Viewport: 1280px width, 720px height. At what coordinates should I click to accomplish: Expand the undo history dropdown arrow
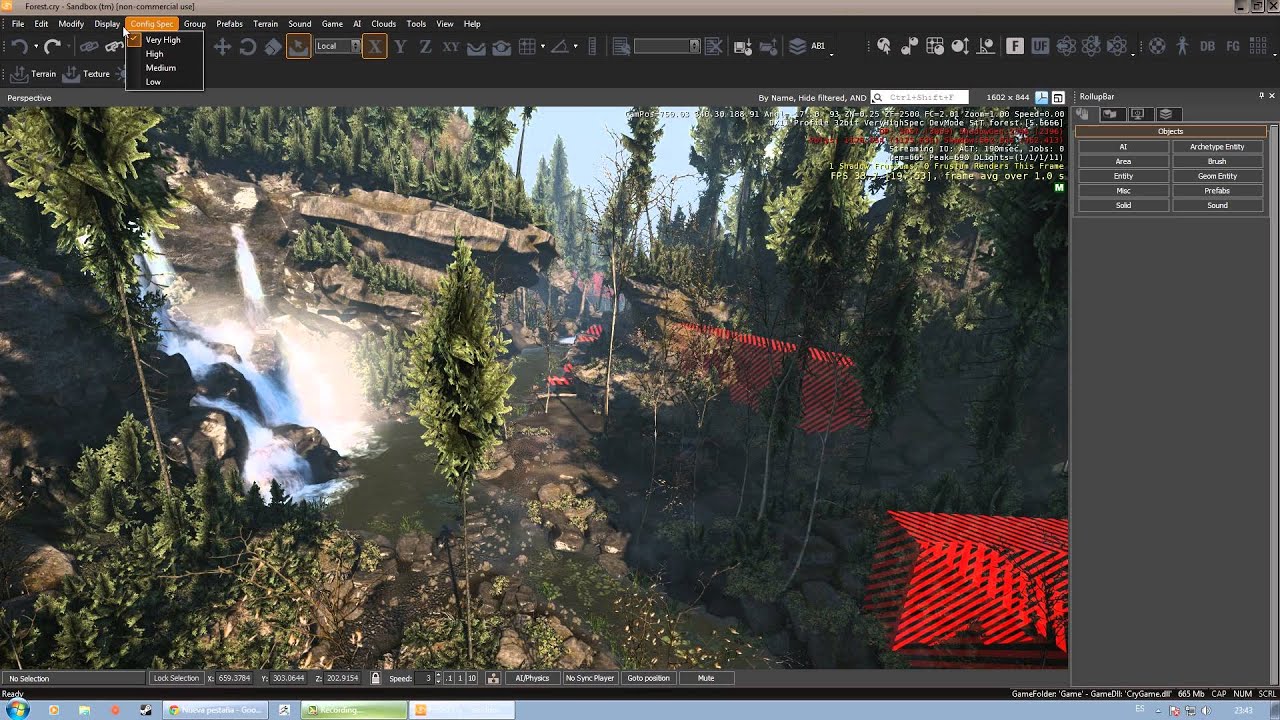pos(35,46)
